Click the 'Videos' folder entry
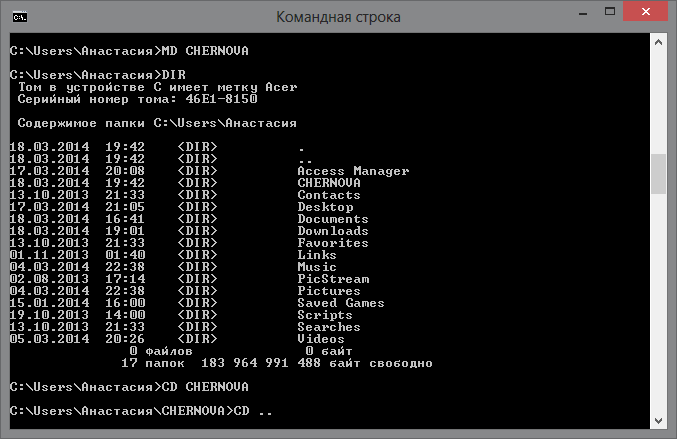This screenshot has width=677, height=439. [321, 339]
